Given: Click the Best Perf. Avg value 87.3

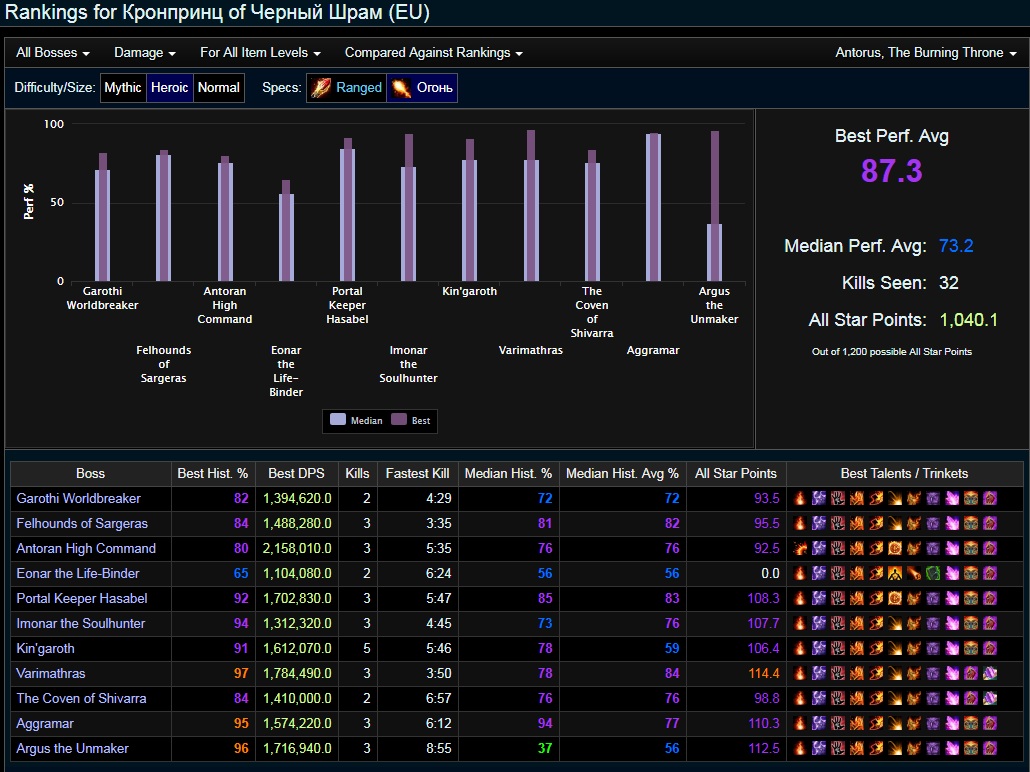Looking at the screenshot, I should click(x=891, y=171).
